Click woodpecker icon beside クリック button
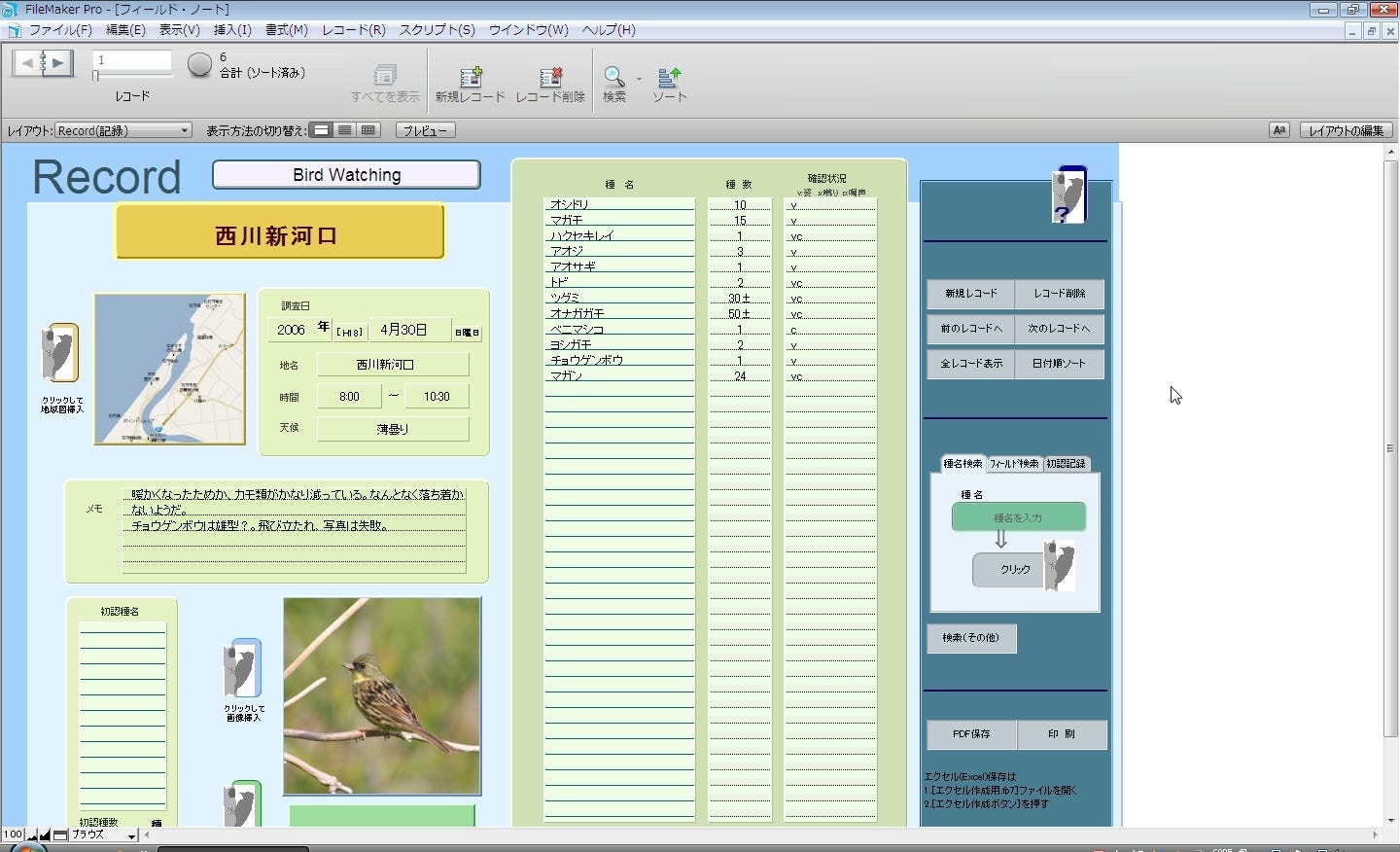Image resolution: width=1400 pixels, height=852 pixels. point(1060,566)
